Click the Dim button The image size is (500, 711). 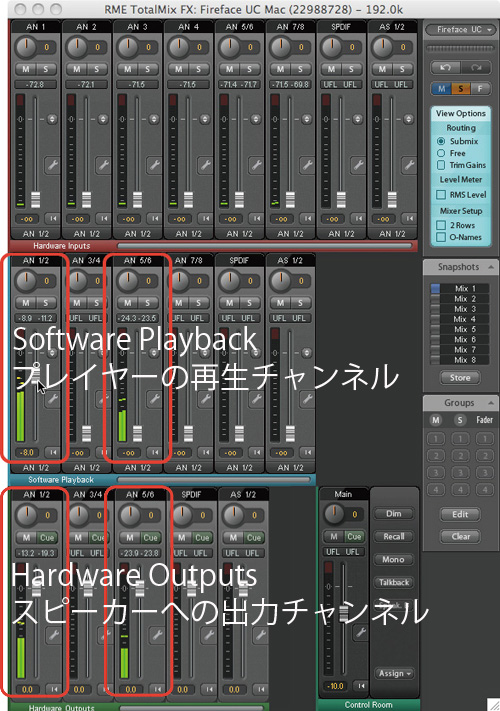(393, 514)
